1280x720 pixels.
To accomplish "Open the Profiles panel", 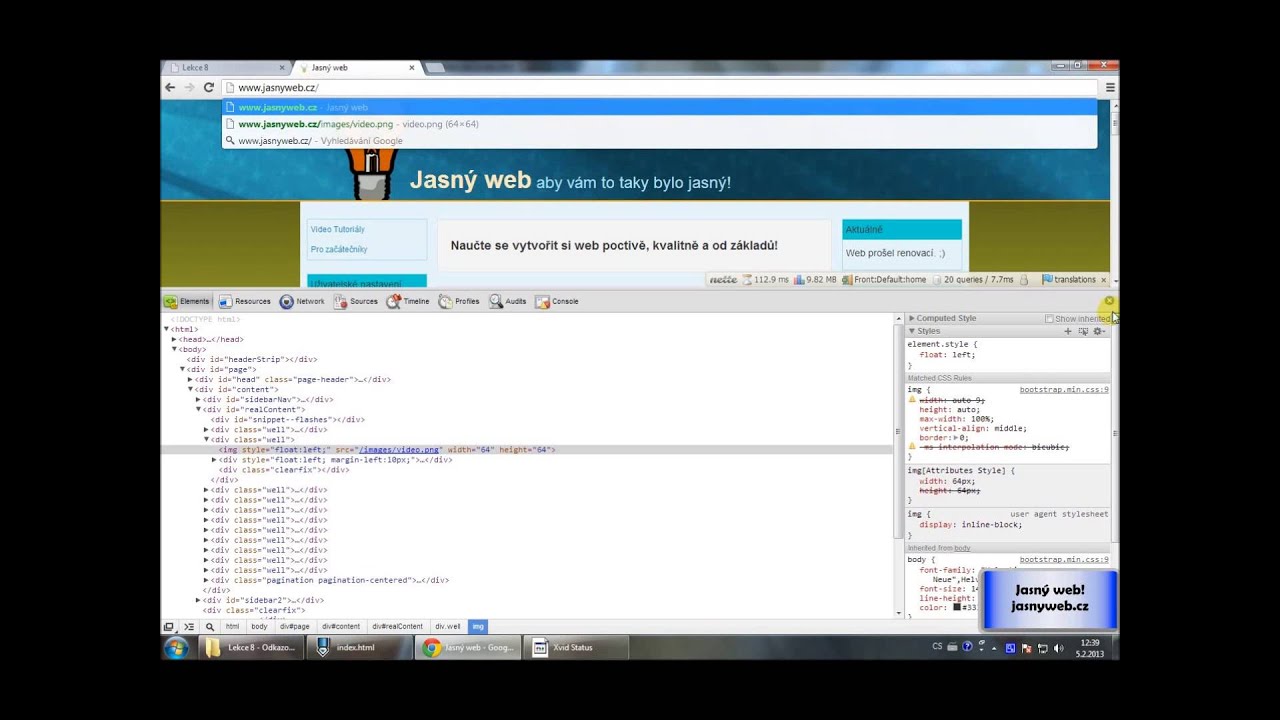I will click(459, 301).
